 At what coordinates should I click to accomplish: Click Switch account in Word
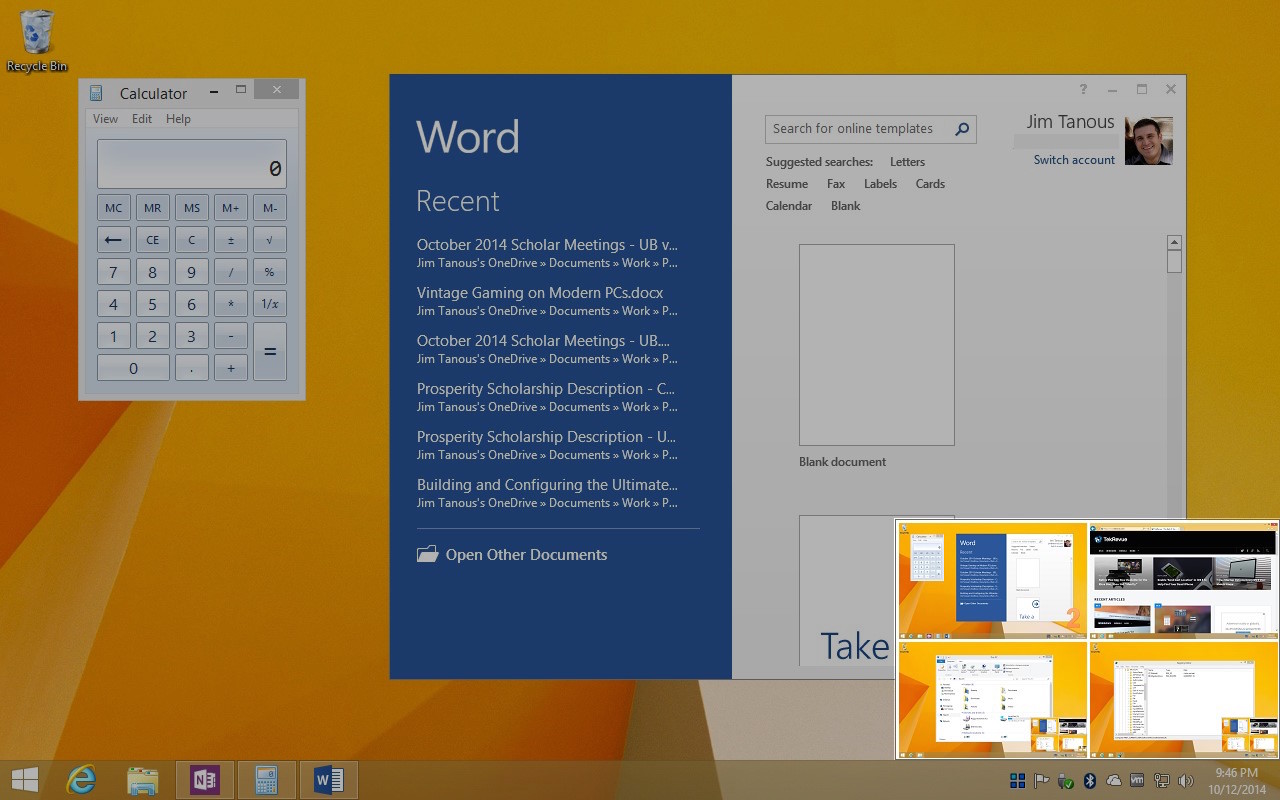tap(1074, 159)
